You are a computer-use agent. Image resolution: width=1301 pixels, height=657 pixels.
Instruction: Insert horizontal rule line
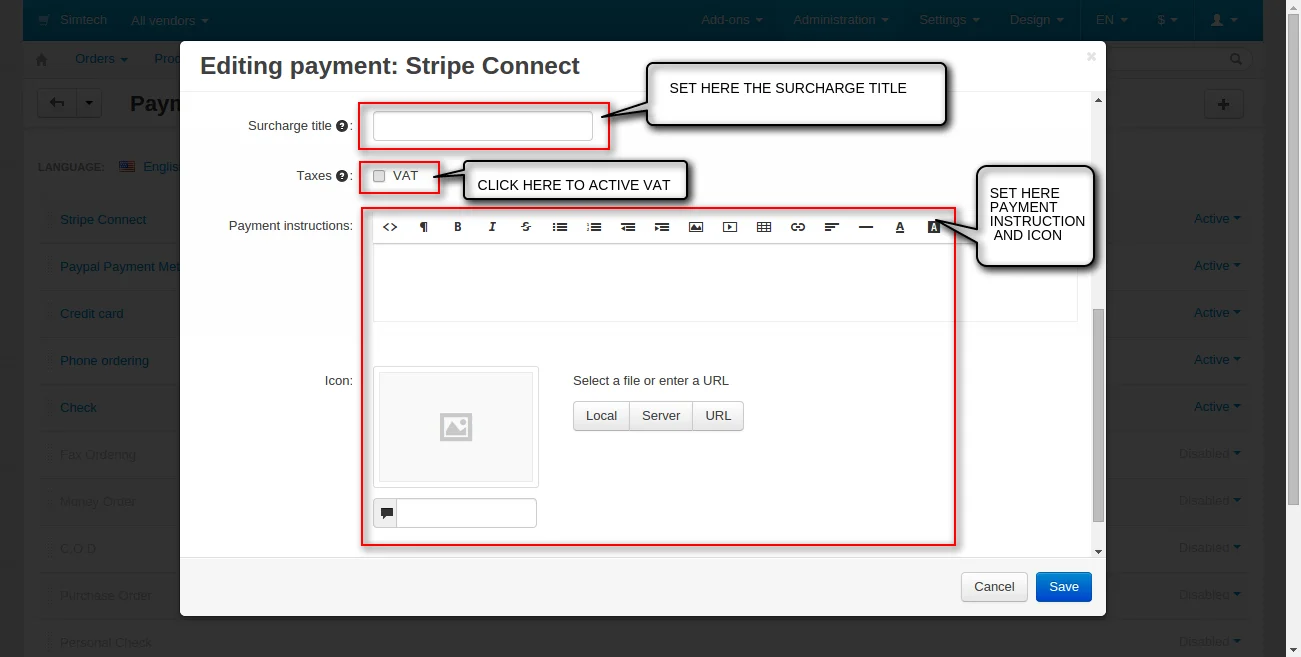click(866, 227)
